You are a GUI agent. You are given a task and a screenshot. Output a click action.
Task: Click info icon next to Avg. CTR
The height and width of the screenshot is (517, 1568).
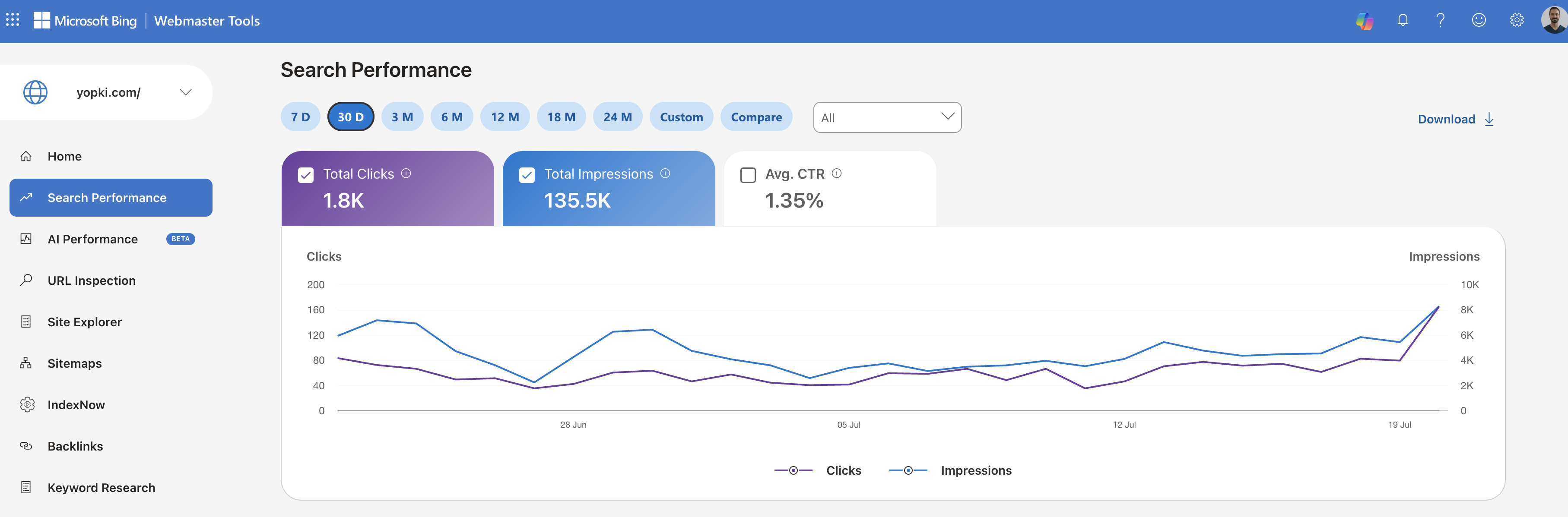coord(837,173)
